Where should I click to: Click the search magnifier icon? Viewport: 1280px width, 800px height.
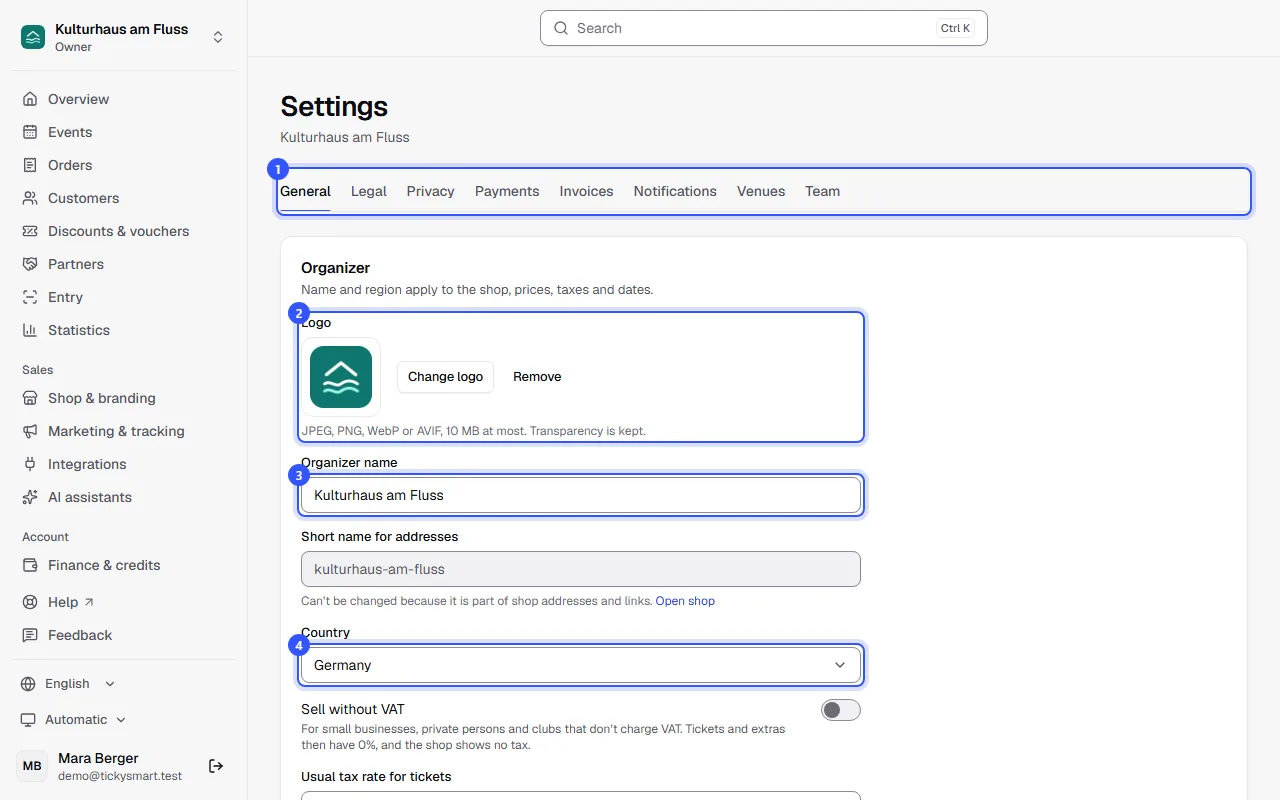(561, 28)
